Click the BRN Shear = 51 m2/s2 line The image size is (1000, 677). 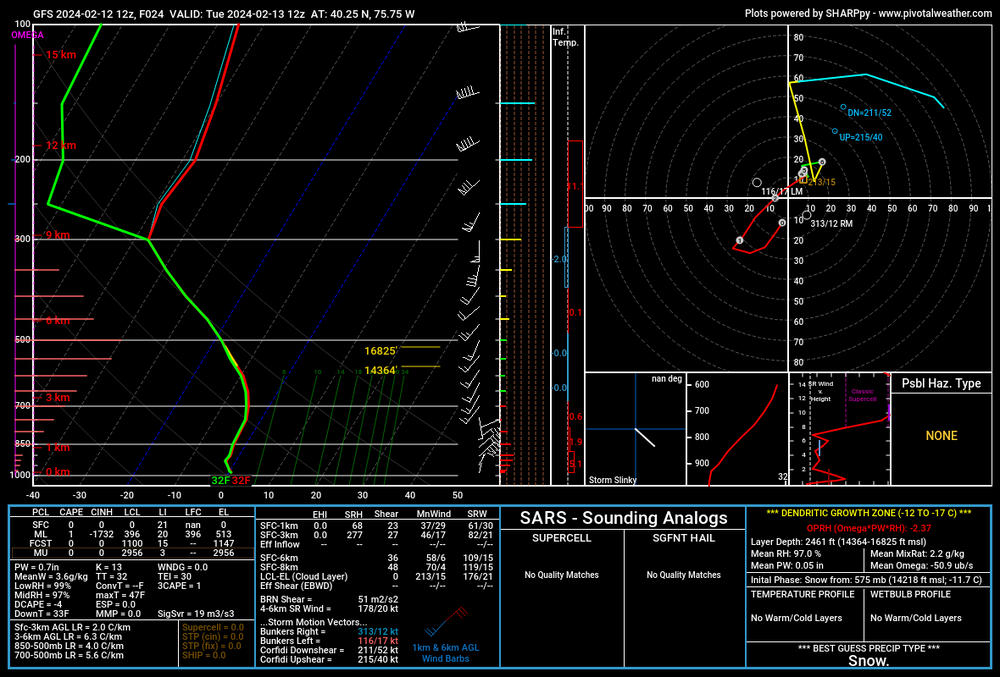329,599
